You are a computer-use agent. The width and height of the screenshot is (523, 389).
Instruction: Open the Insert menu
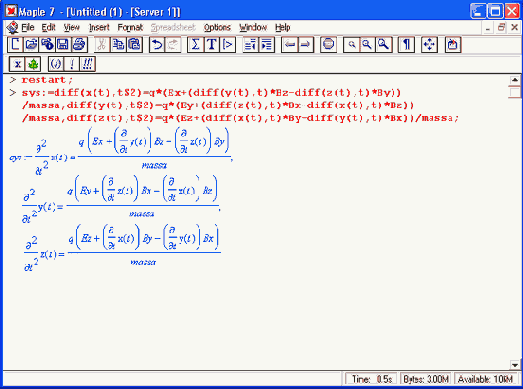99,27
